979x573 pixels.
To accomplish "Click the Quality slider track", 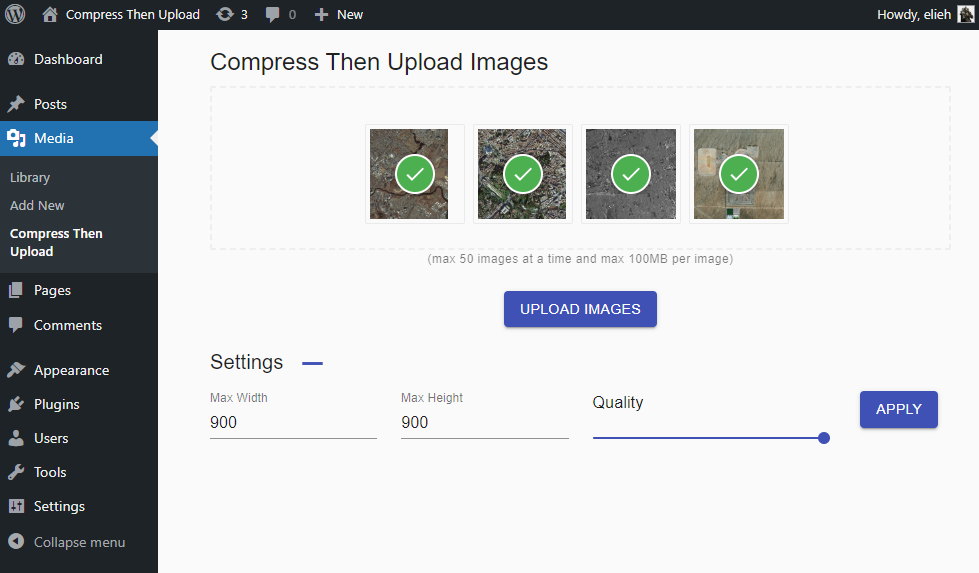I will coord(708,438).
